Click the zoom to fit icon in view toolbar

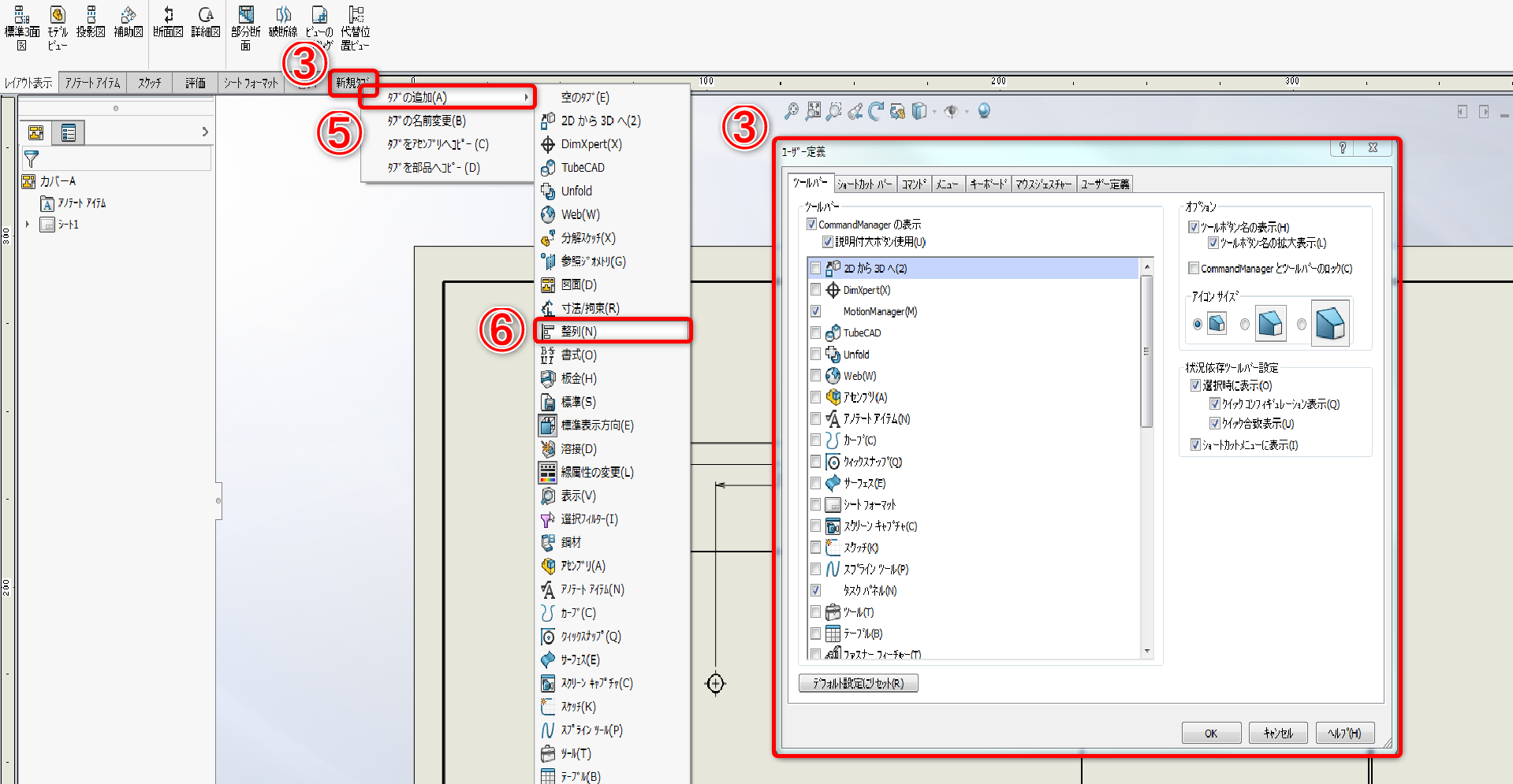tap(813, 112)
